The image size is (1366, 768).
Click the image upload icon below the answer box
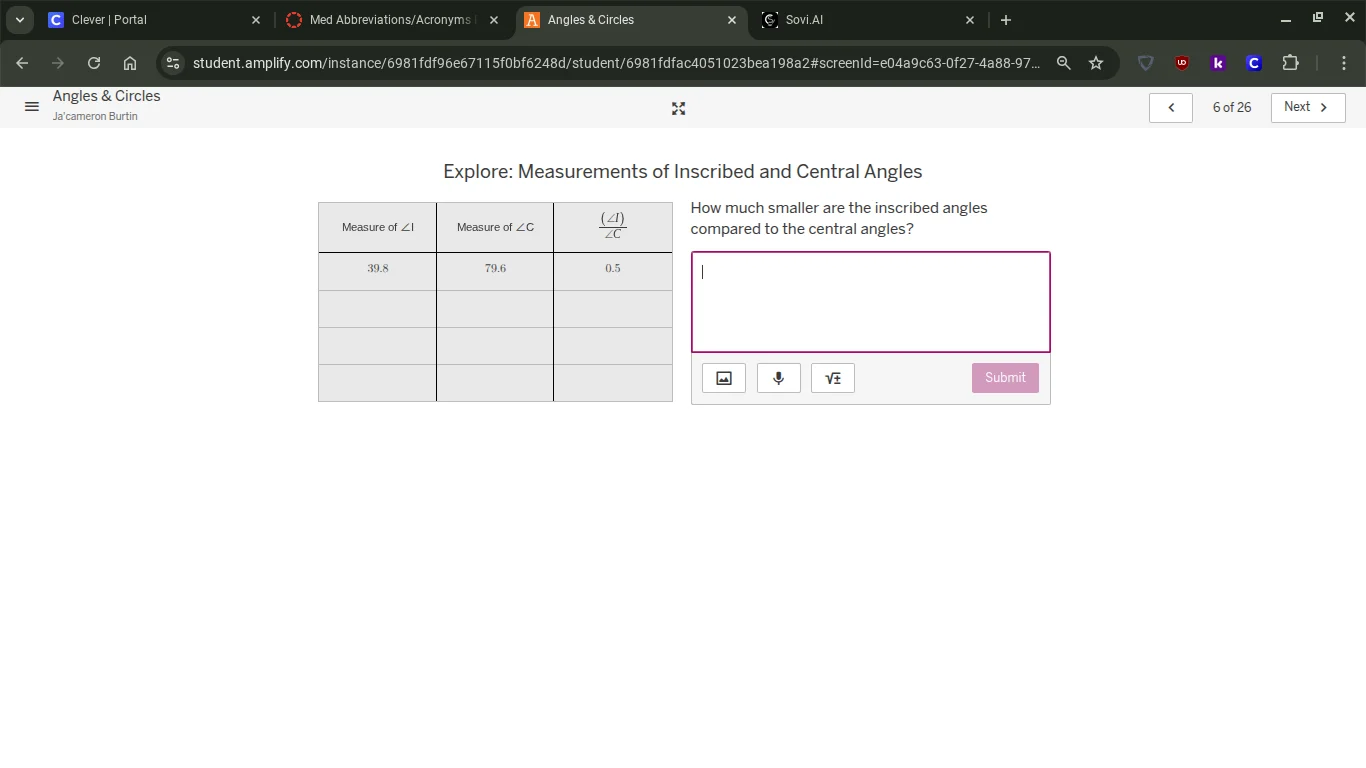(723, 377)
